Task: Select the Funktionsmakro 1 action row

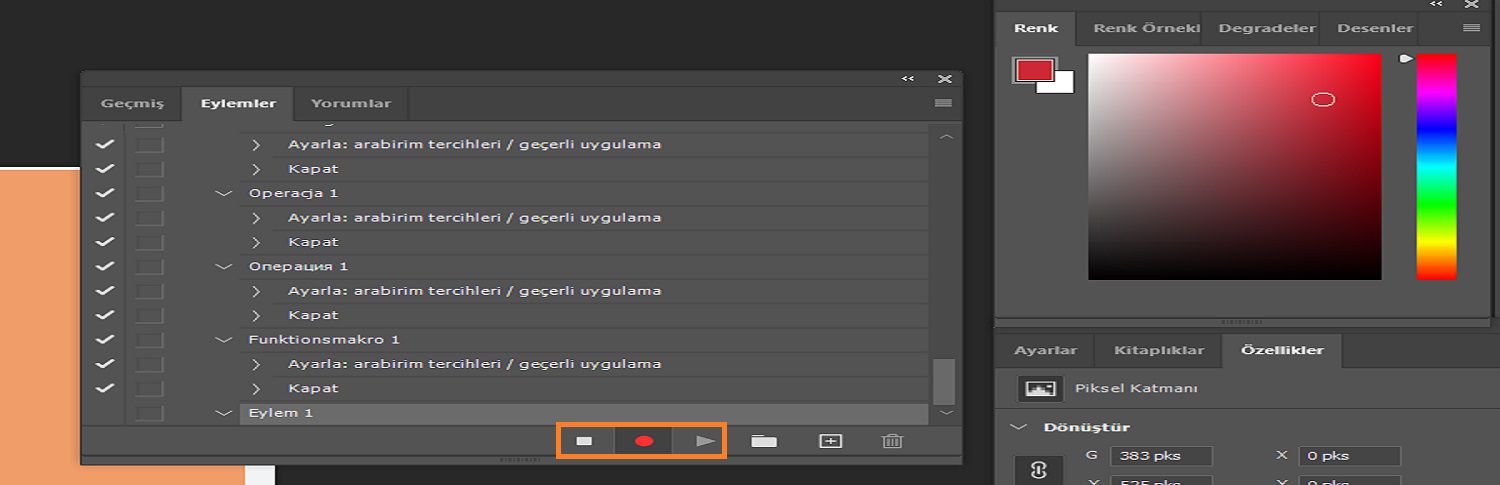Action: [x=584, y=339]
